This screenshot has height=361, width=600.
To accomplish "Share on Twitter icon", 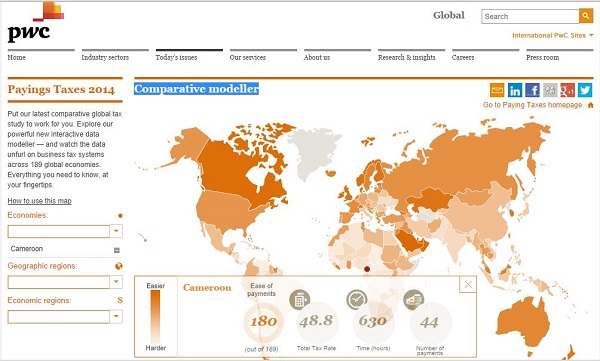I will 585,90.
